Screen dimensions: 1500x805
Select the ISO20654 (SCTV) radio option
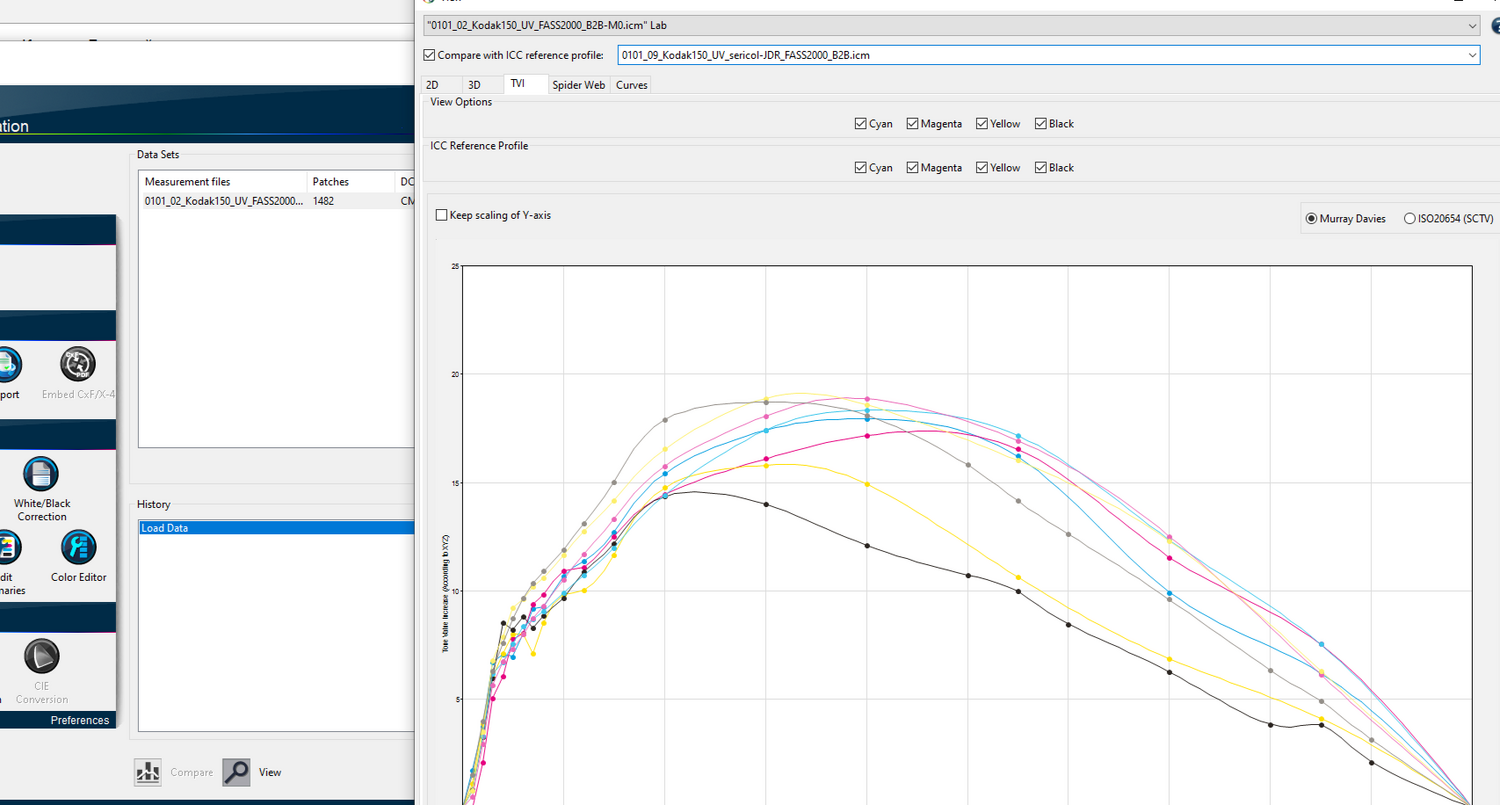click(x=1410, y=219)
